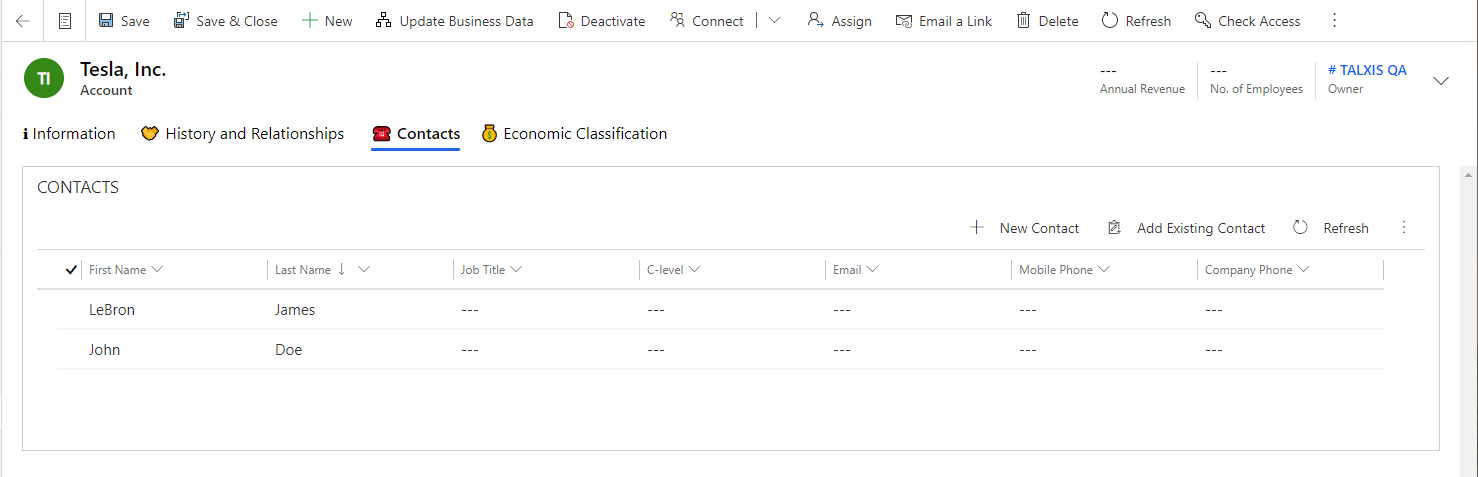Image resolution: width=1478 pixels, height=477 pixels.
Task: Expand the Connect split-button chevron
Action: [x=775, y=21]
